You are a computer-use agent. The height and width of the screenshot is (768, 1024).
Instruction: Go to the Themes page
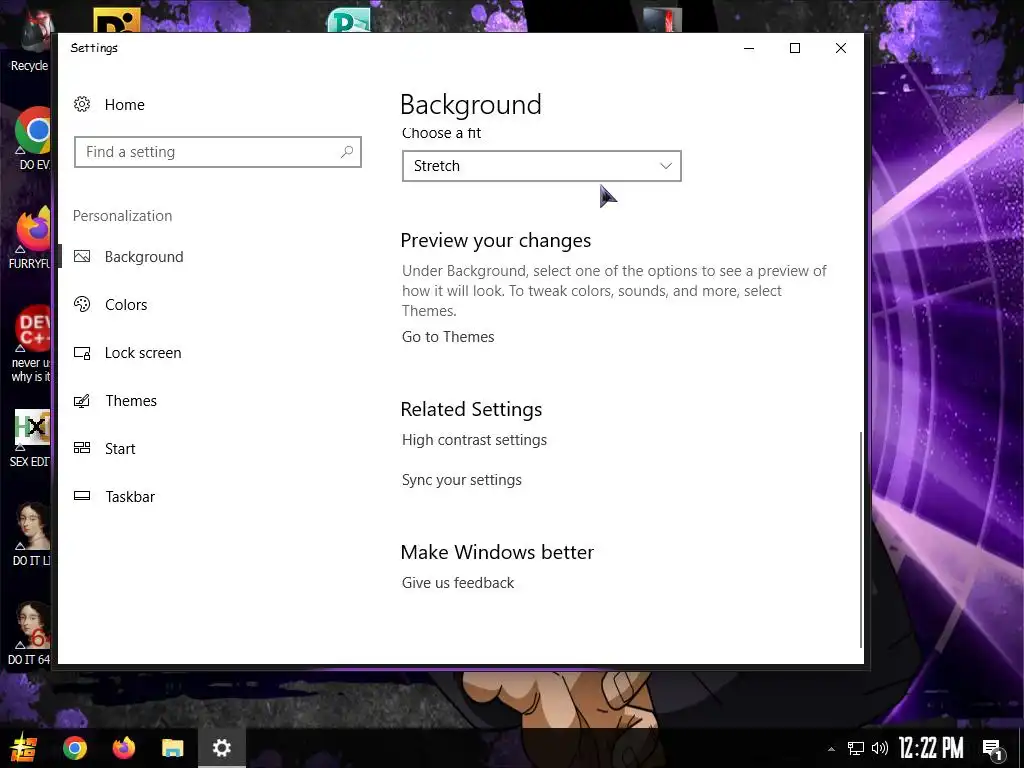[x=131, y=400]
